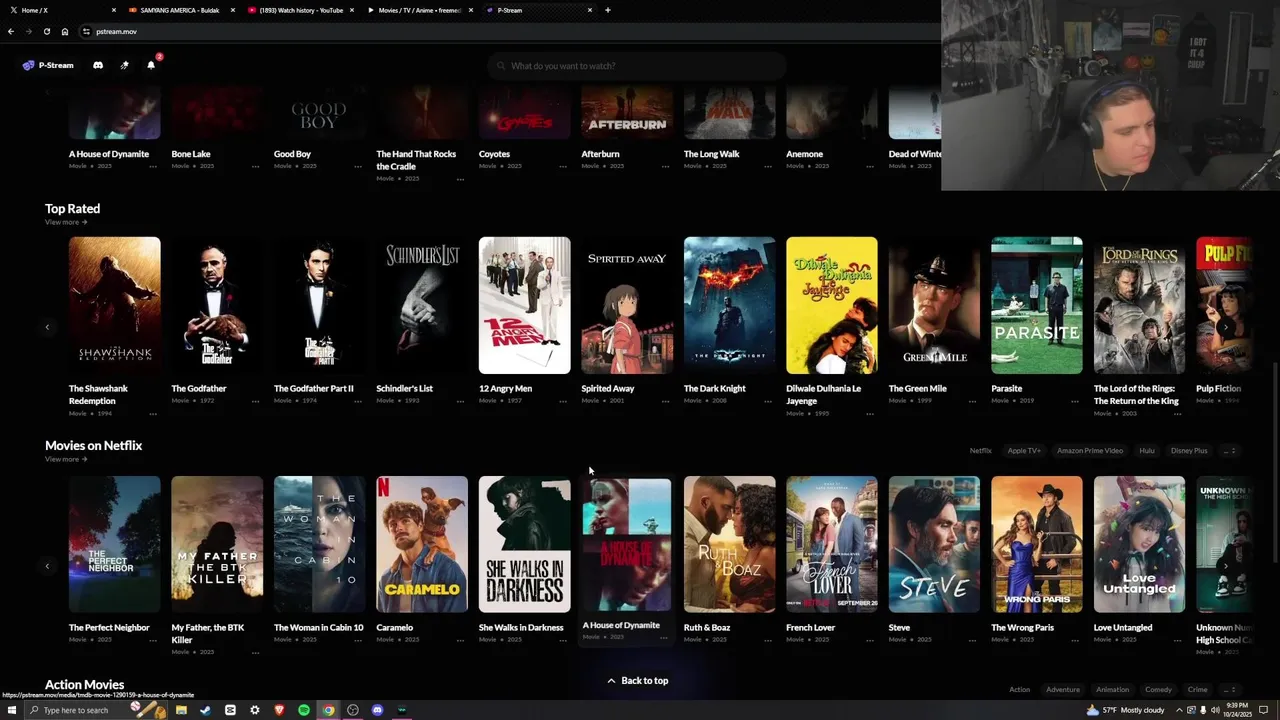Click the browser home icon
This screenshot has width=1280, height=720.
pyautogui.click(x=65, y=31)
